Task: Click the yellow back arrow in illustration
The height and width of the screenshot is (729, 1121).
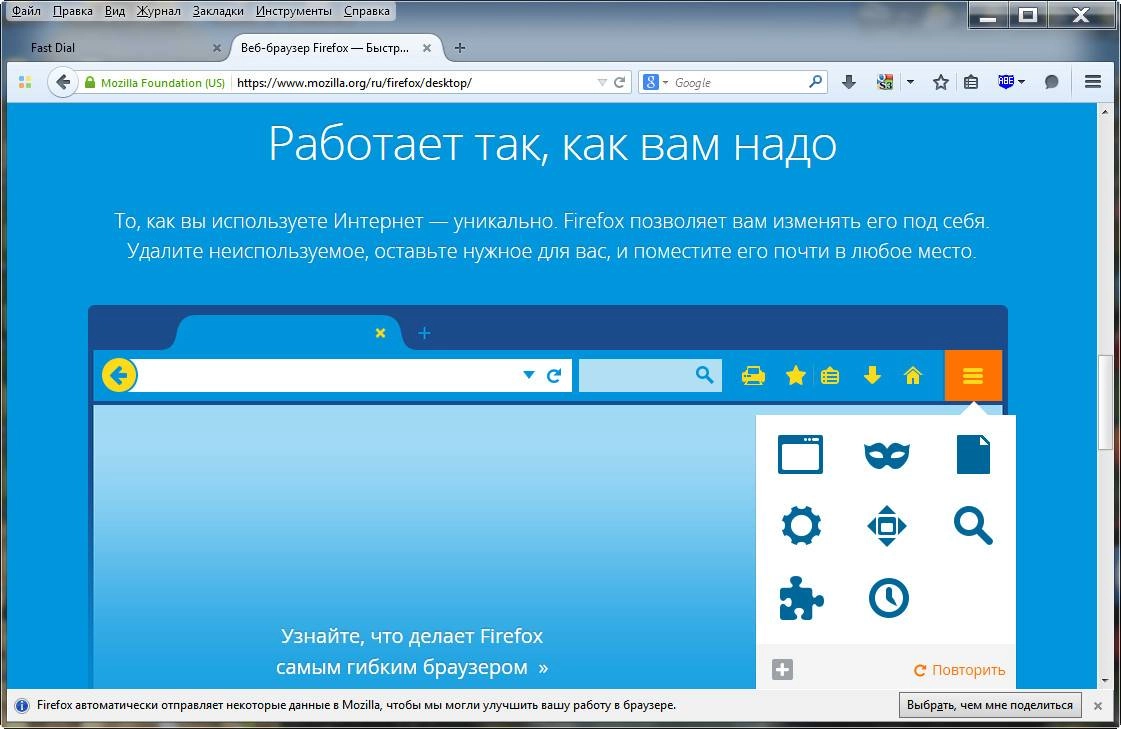Action: click(119, 375)
